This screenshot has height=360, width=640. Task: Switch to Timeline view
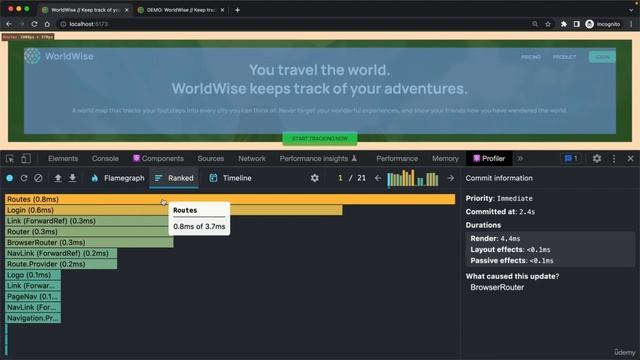click(x=230, y=178)
